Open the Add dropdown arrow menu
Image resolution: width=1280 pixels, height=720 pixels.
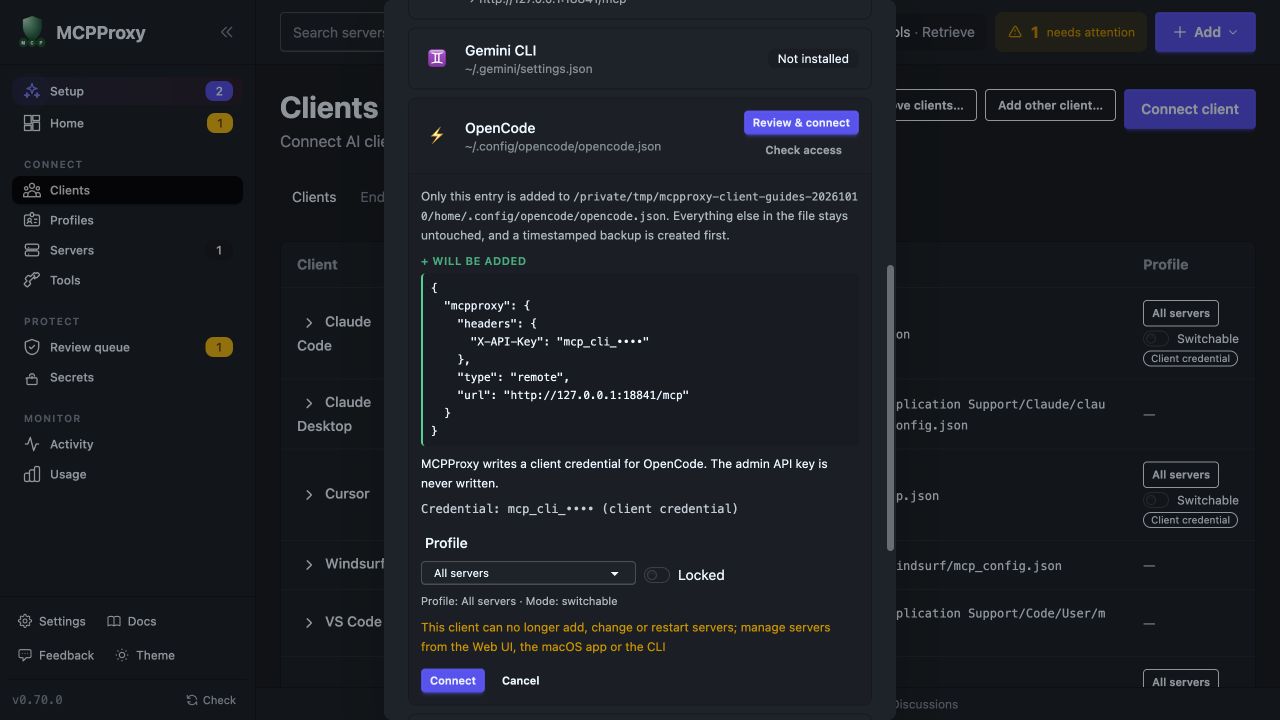coord(1233,32)
